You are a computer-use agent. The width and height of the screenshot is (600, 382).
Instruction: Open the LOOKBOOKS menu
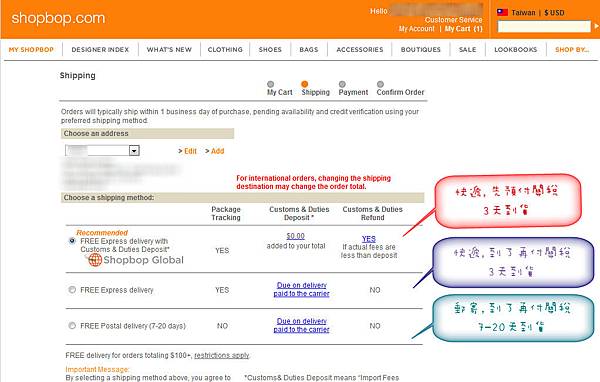point(515,50)
